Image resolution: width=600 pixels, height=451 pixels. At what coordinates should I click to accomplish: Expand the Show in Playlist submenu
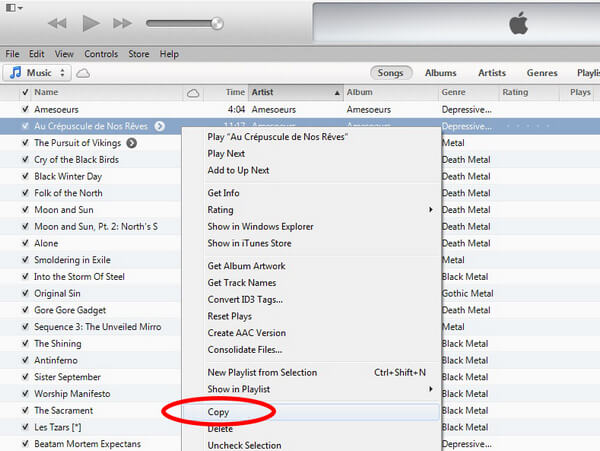tap(311, 389)
